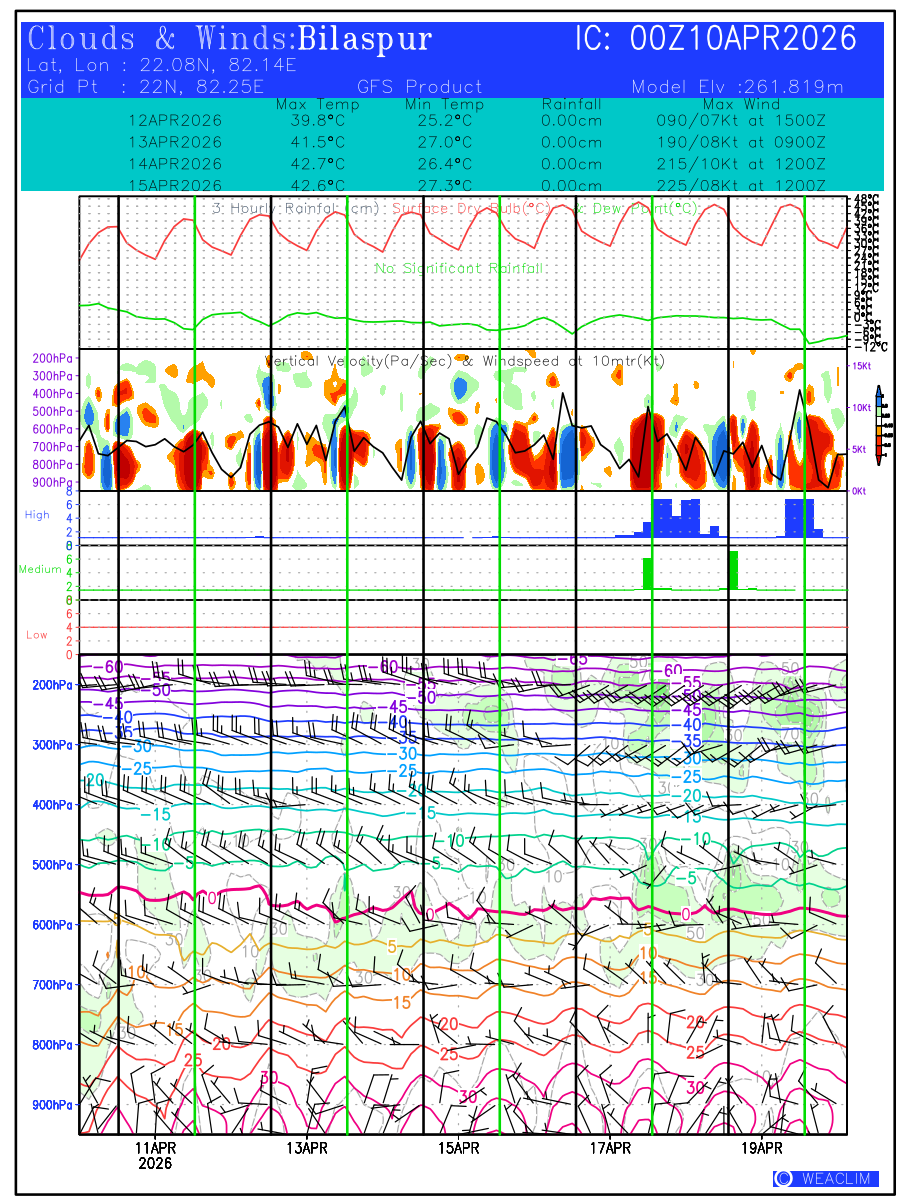This screenshot has width=900, height=1200.
Task: Click the 11APR 2026 date axis label
Action: click(155, 1155)
